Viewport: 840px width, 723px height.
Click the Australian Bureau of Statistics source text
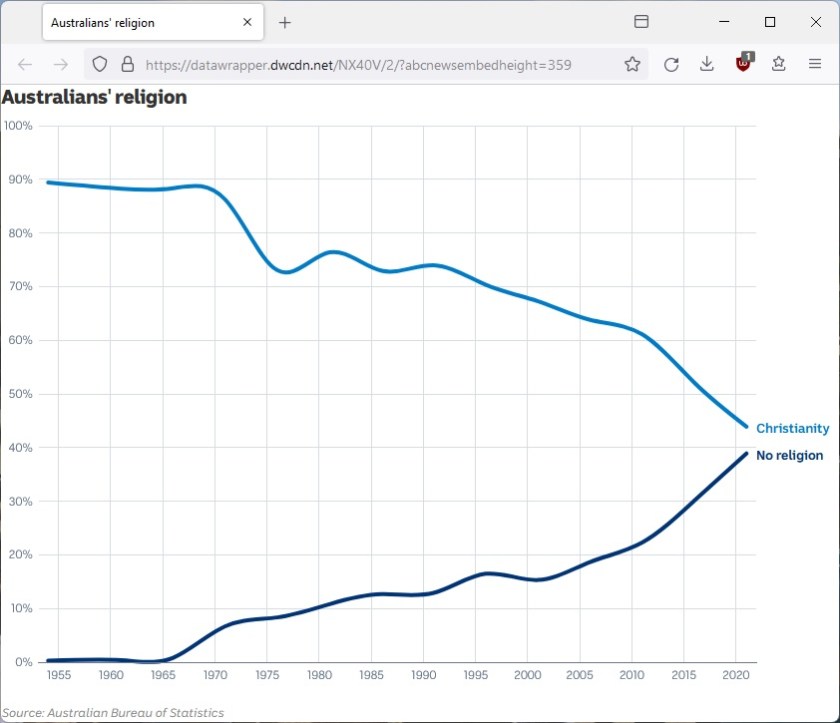(x=112, y=713)
